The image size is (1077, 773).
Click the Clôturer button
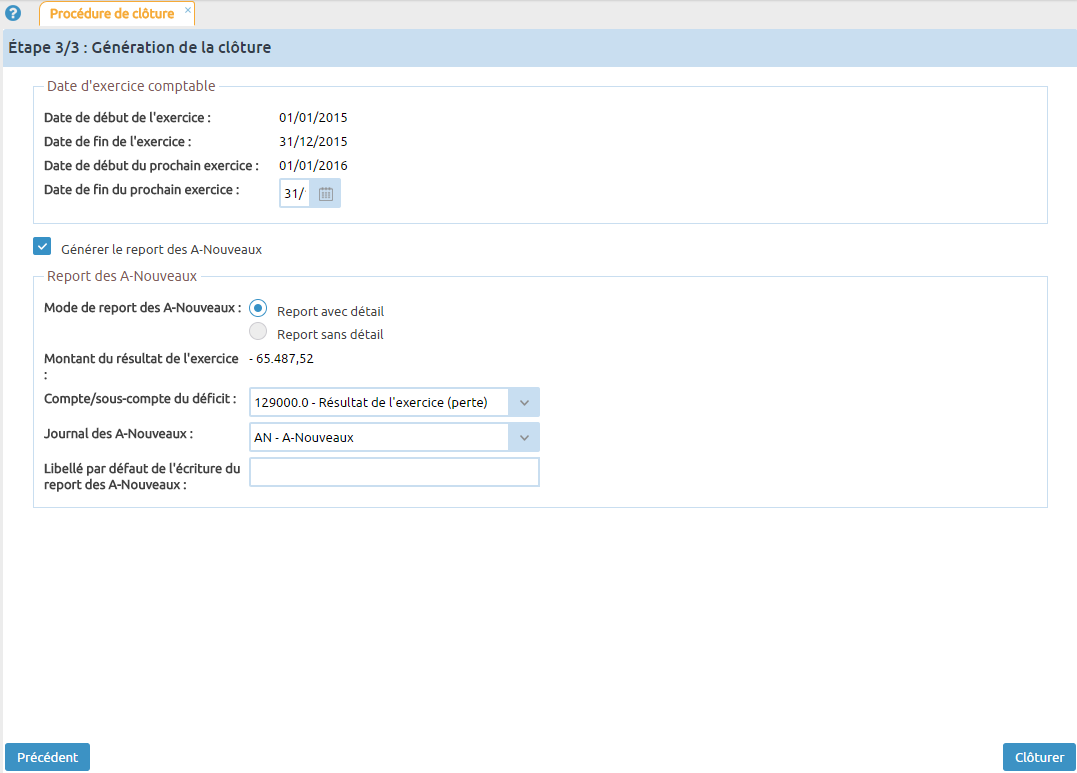tap(1039, 757)
